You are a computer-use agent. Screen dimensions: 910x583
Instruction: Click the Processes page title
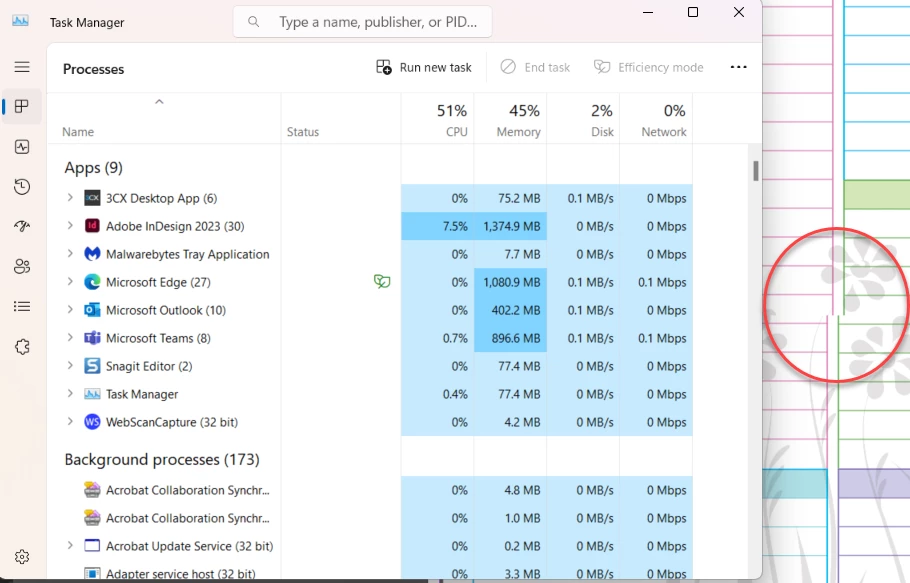coord(93,69)
